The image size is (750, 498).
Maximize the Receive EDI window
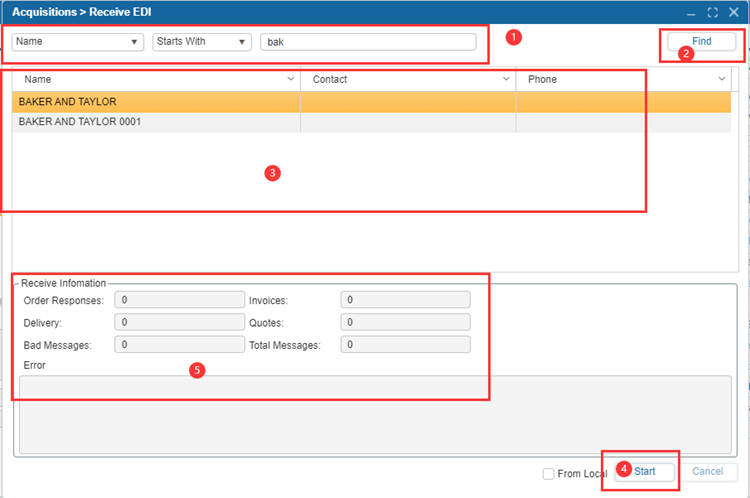(713, 12)
